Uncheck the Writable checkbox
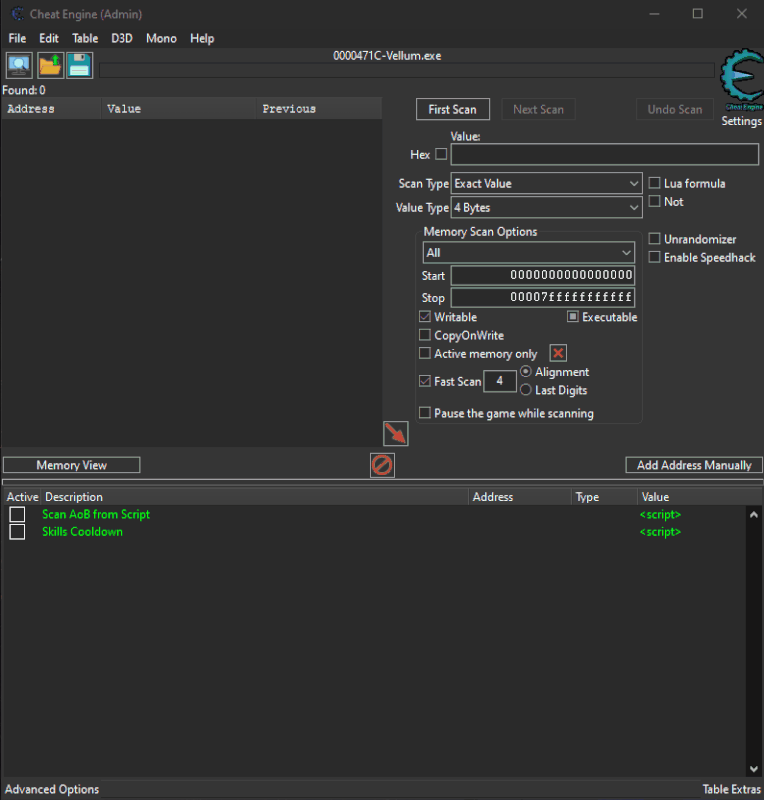This screenshot has height=800, width=764. [425, 316]
